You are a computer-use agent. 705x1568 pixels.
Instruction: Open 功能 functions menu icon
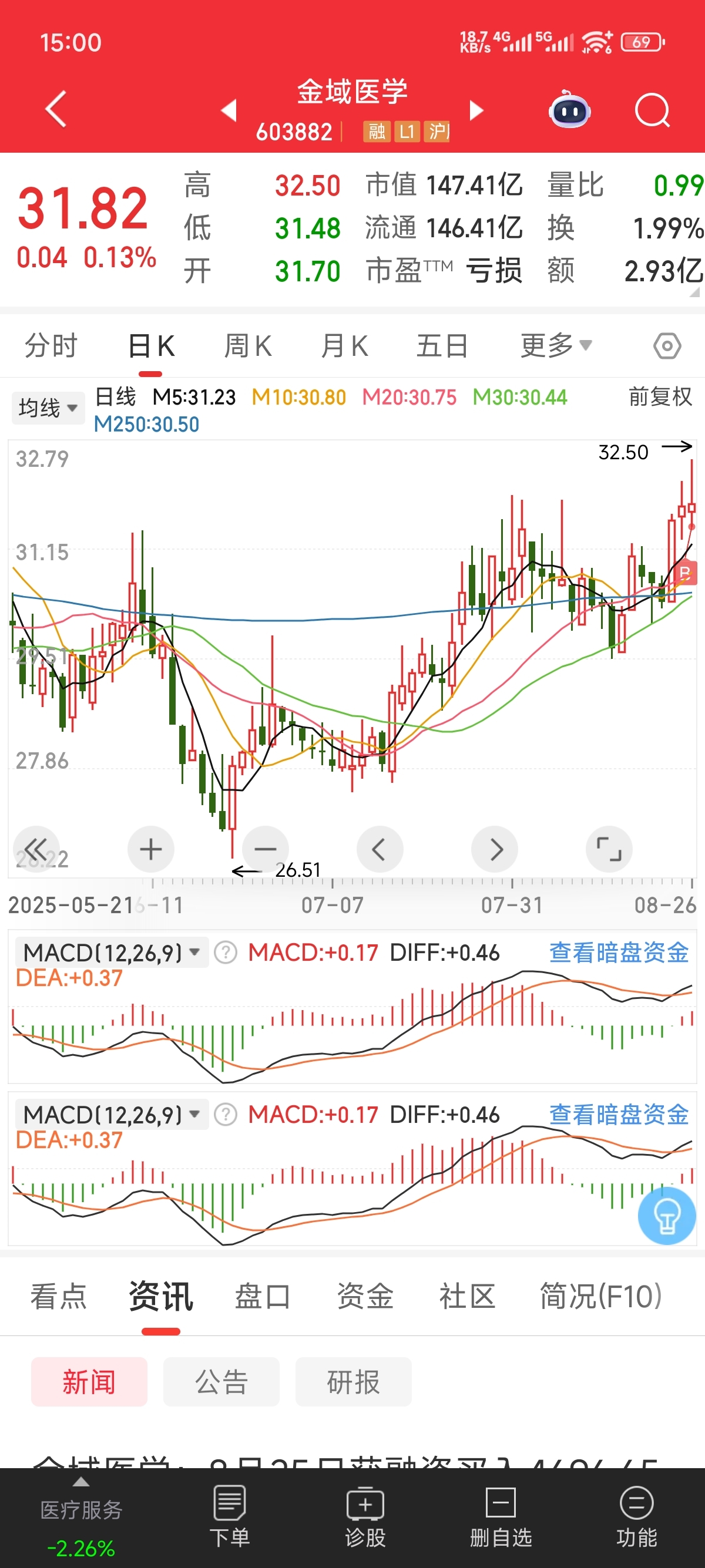(x=636, y=1516)
